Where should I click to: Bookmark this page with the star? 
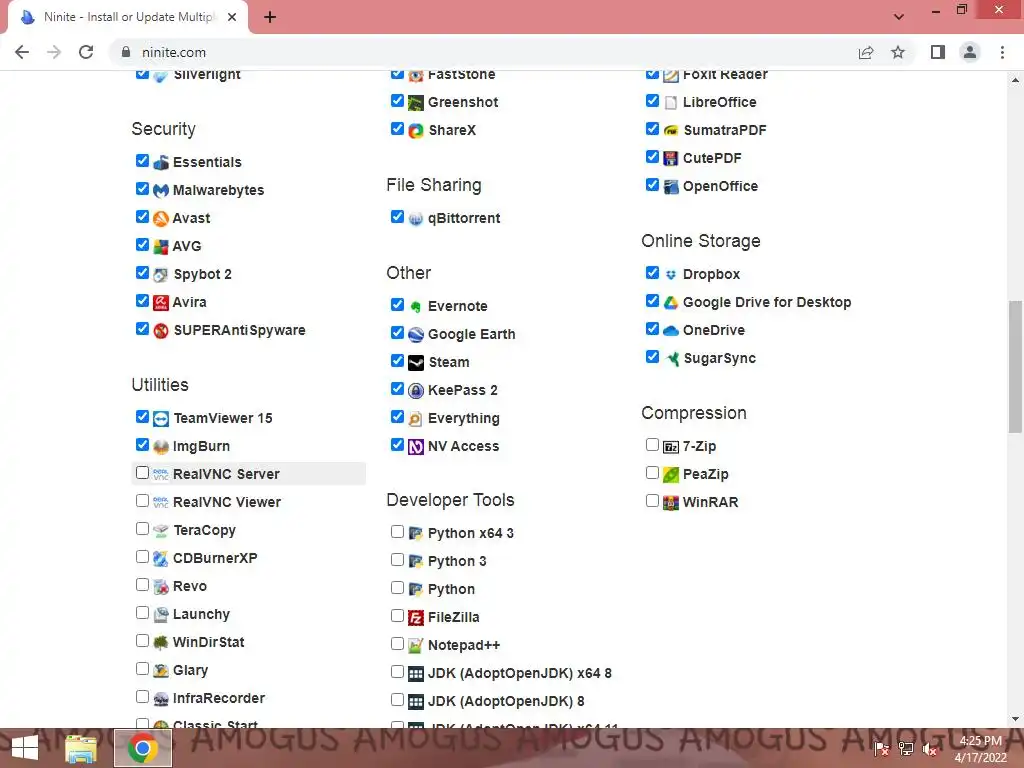tap(898, 52)
